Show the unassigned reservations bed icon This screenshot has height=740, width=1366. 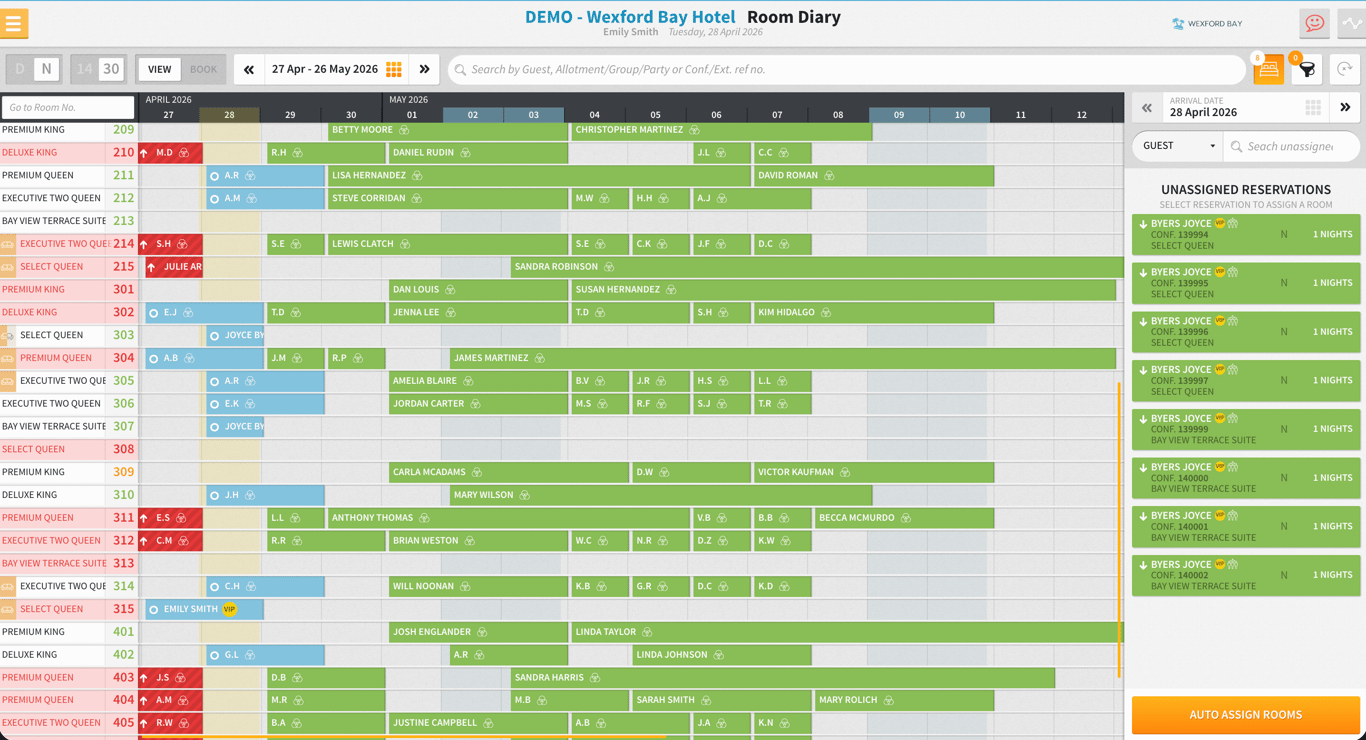(x=1268, y=70)
